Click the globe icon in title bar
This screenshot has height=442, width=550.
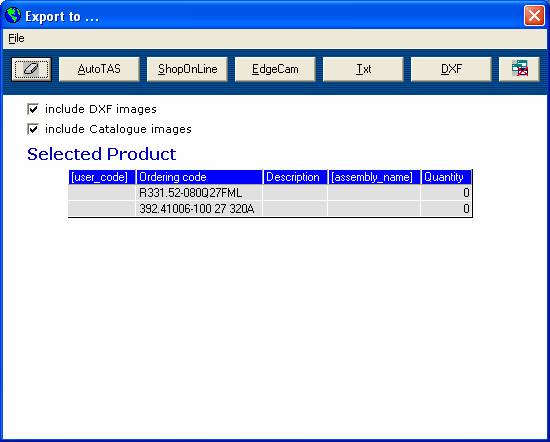13,15
